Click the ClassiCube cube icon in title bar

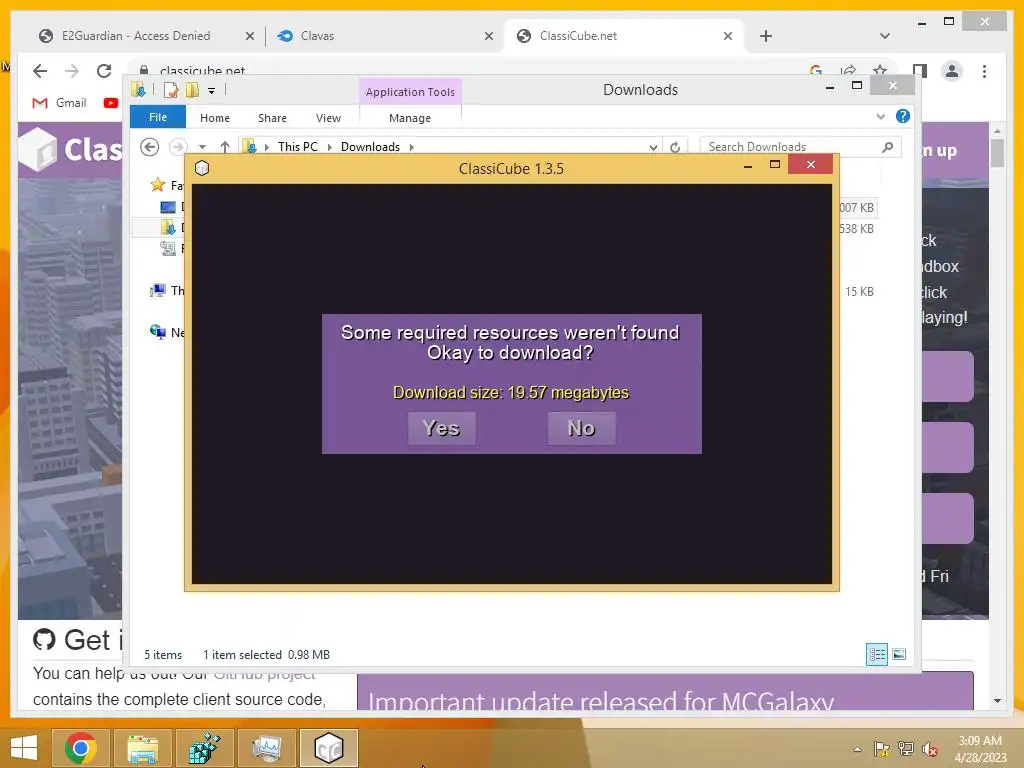[202, 168]
